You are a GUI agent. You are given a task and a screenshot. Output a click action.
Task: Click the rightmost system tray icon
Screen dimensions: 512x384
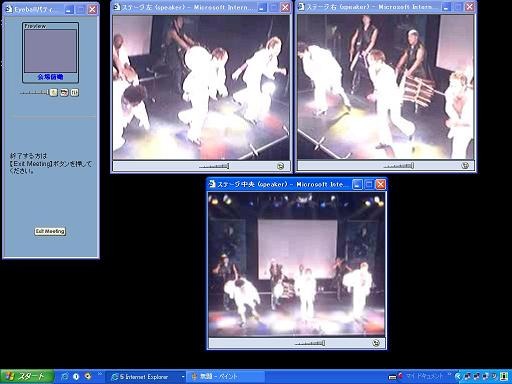[504, 377]
